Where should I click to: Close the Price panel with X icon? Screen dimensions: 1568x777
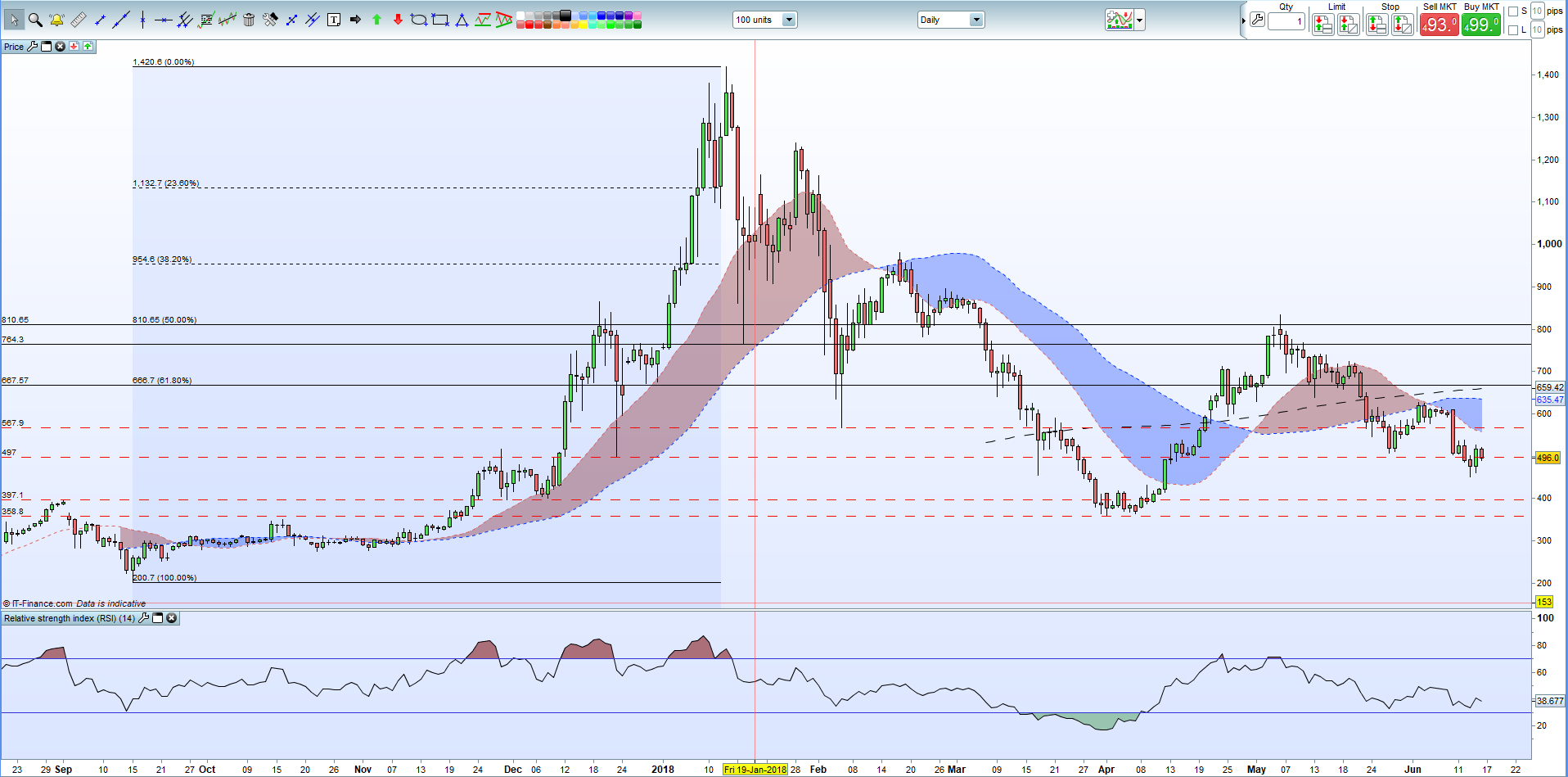pyautogui.click(x=60, y=47)
